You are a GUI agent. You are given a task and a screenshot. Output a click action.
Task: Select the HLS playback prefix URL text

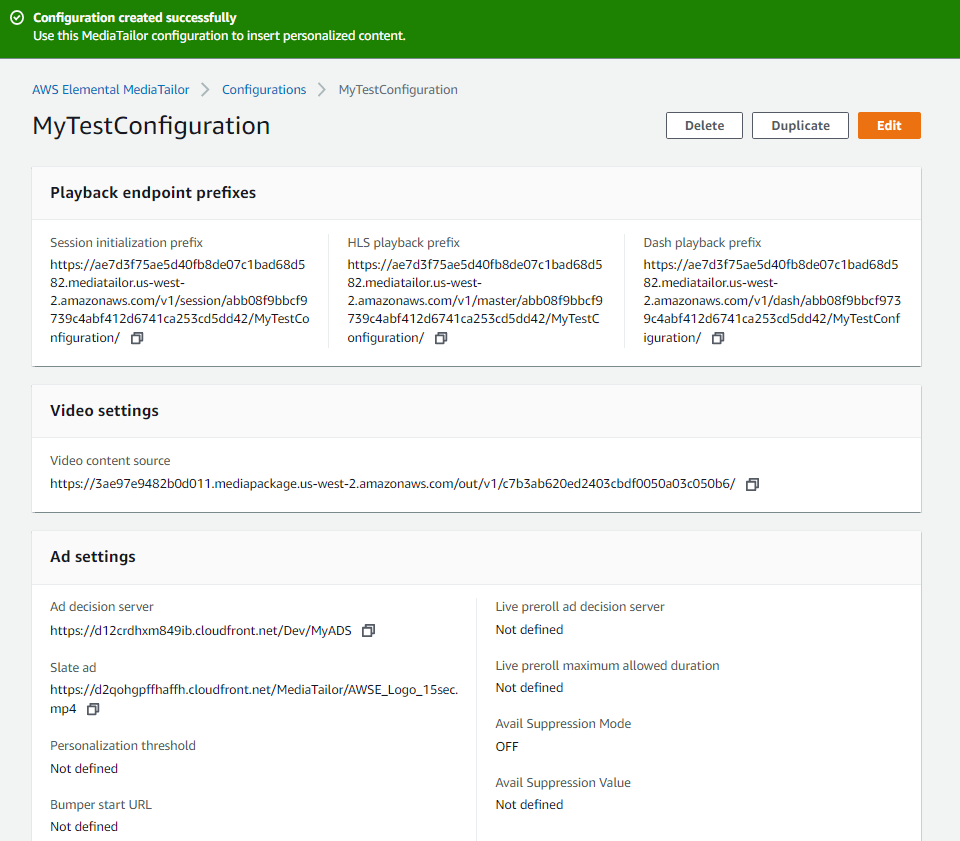point(475,301)
